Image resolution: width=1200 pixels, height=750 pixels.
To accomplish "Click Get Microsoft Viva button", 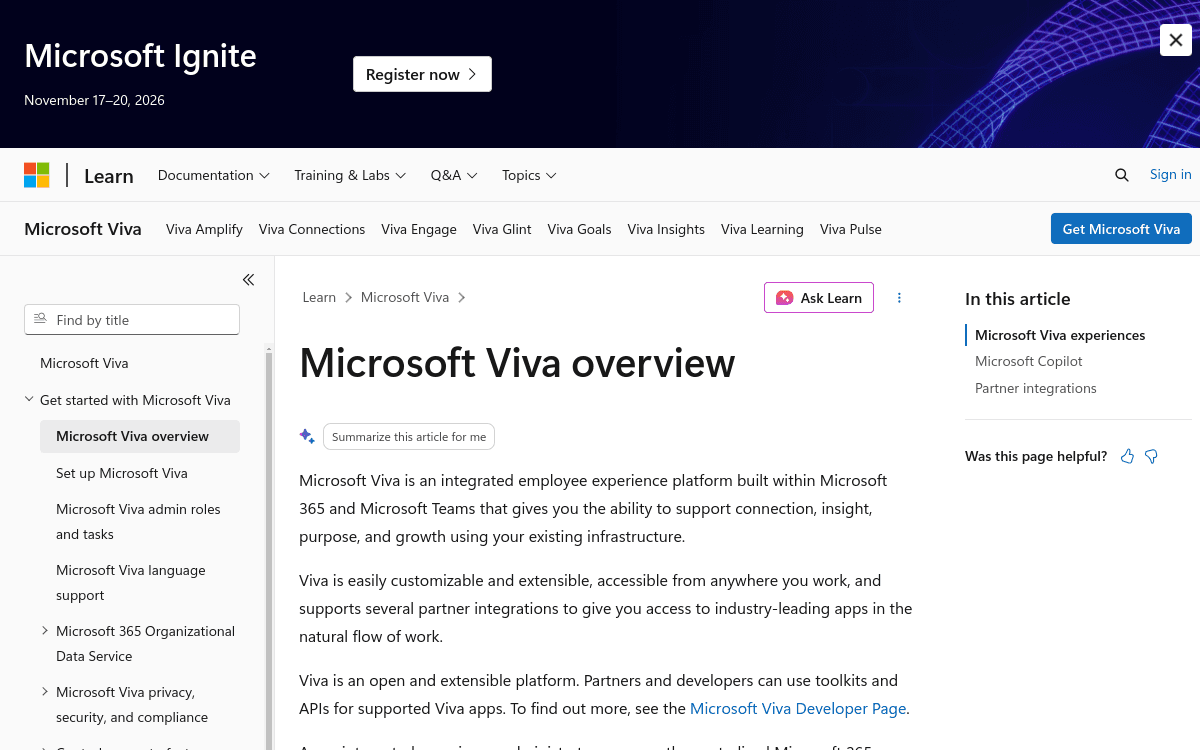I will 1121,229.
